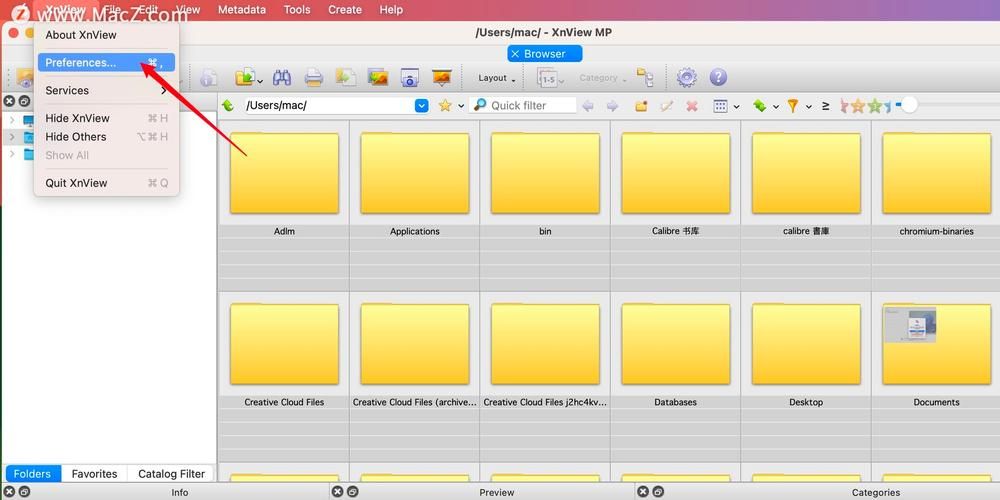Open the import/open folder toolbar icon
This screenshot has width=1000, height=500.
click(x=245, y=78)
